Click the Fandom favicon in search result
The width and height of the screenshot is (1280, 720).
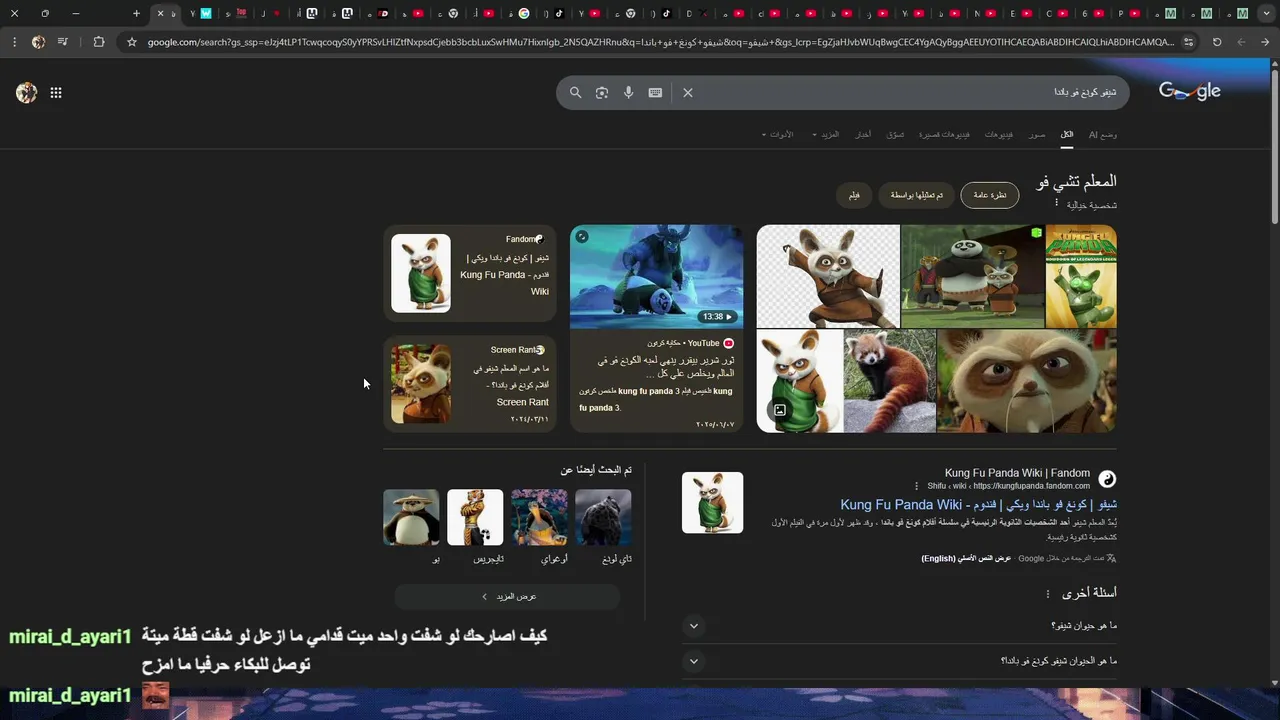coord(1107,479)
